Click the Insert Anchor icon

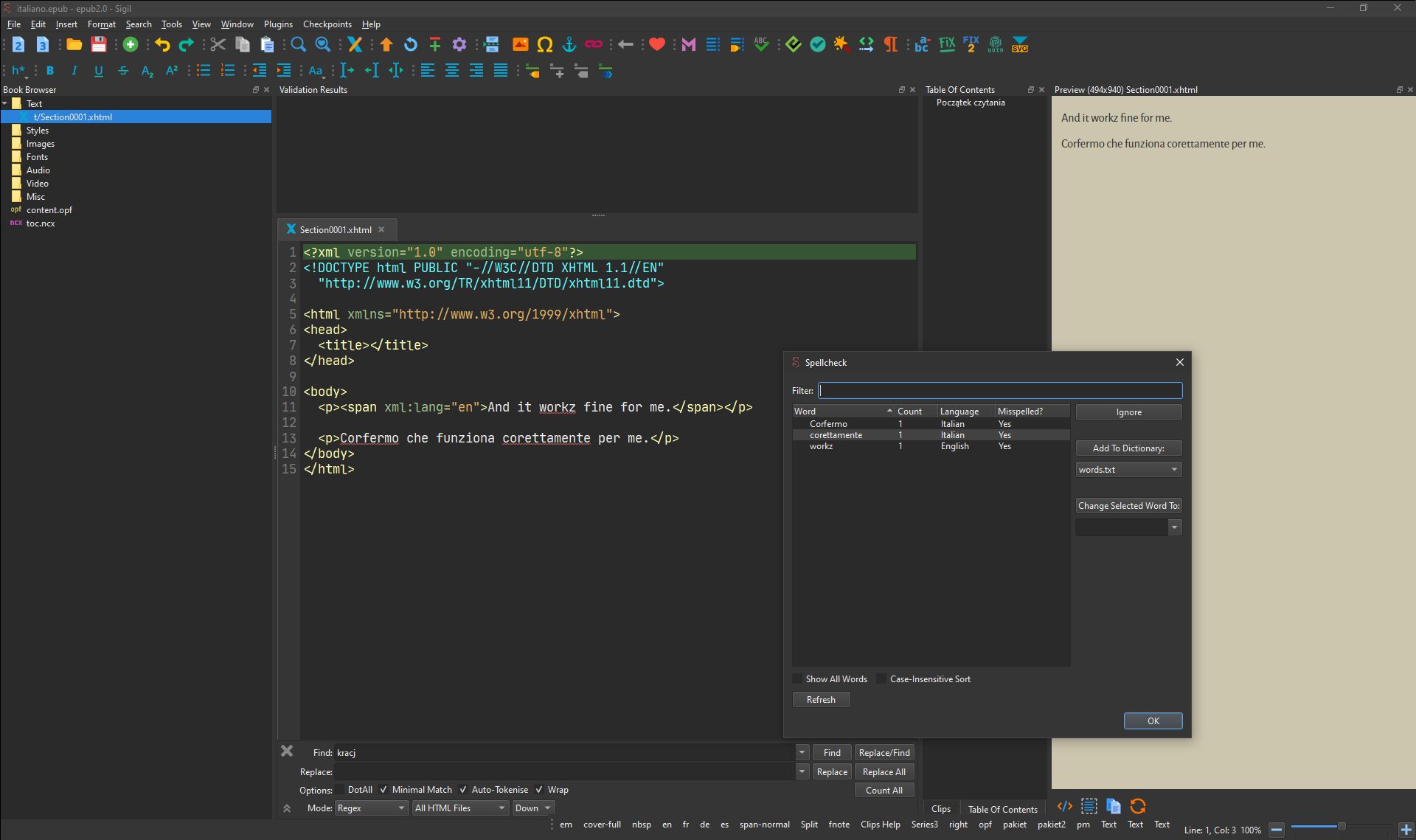569,45
